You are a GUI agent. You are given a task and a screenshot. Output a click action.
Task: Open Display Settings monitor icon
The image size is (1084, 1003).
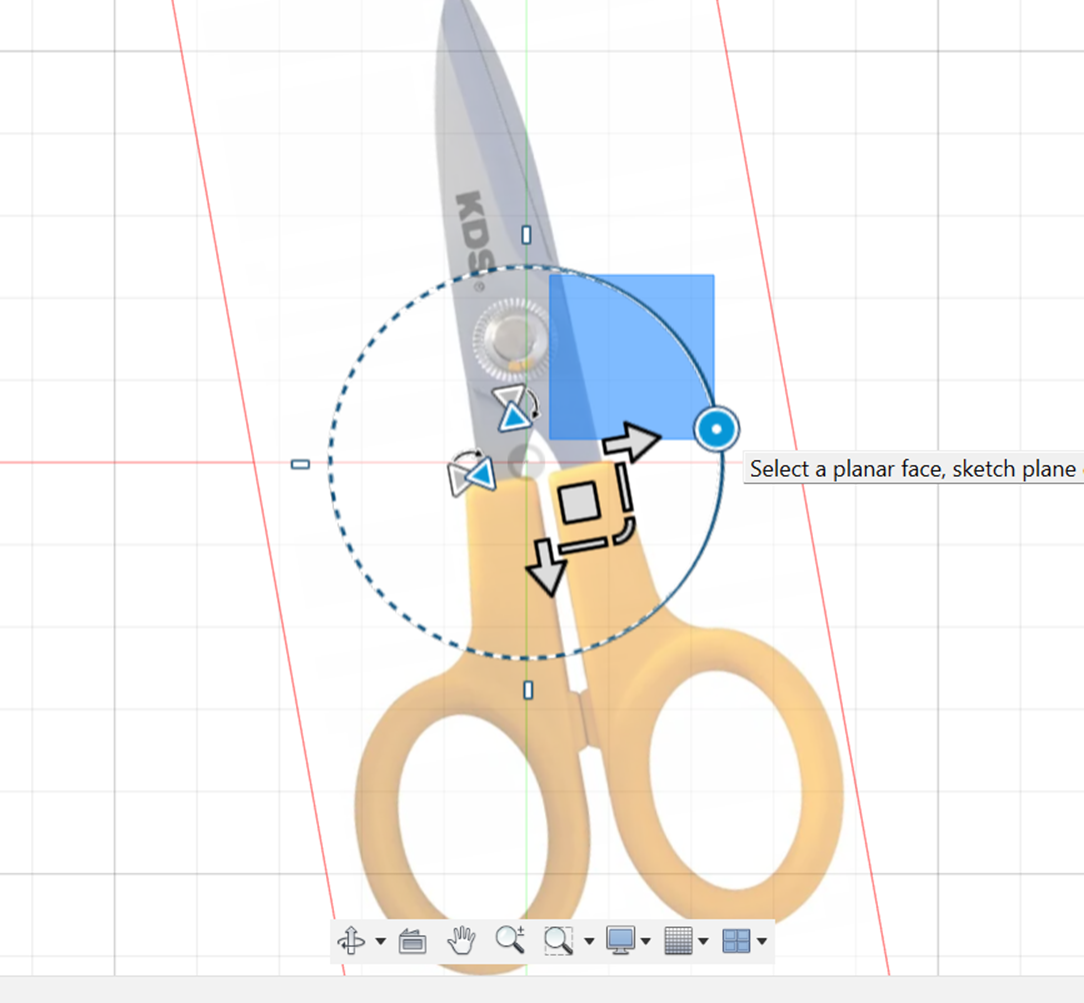[x=621, y=940]
